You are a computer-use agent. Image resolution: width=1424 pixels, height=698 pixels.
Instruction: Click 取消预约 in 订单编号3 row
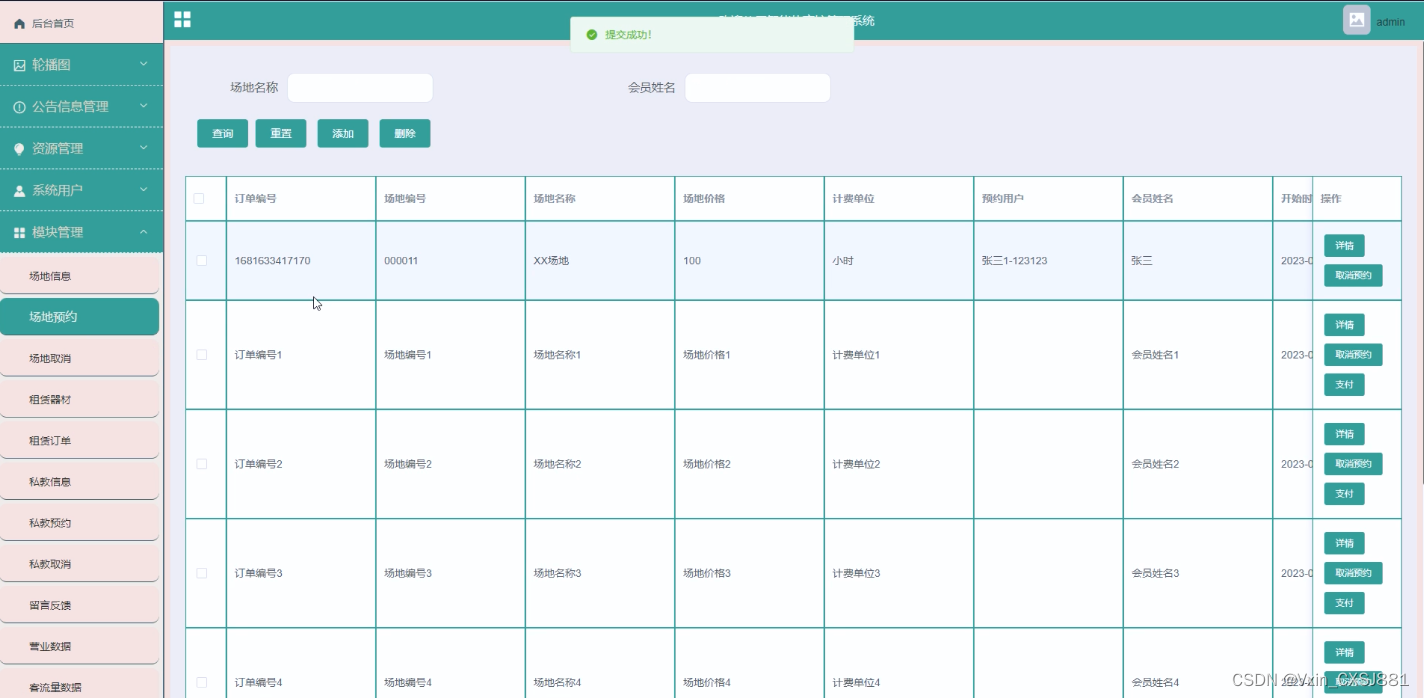(x=1353, y=573)
